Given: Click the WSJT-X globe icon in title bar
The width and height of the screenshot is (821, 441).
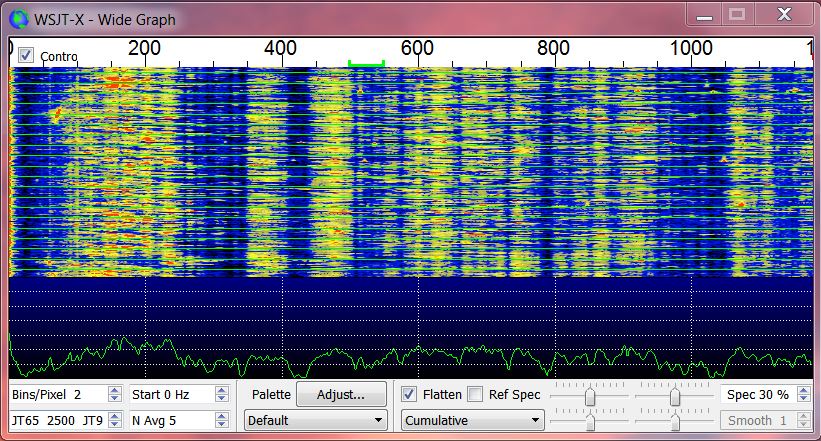Looking at the screenshot, I should pos(19,17).
